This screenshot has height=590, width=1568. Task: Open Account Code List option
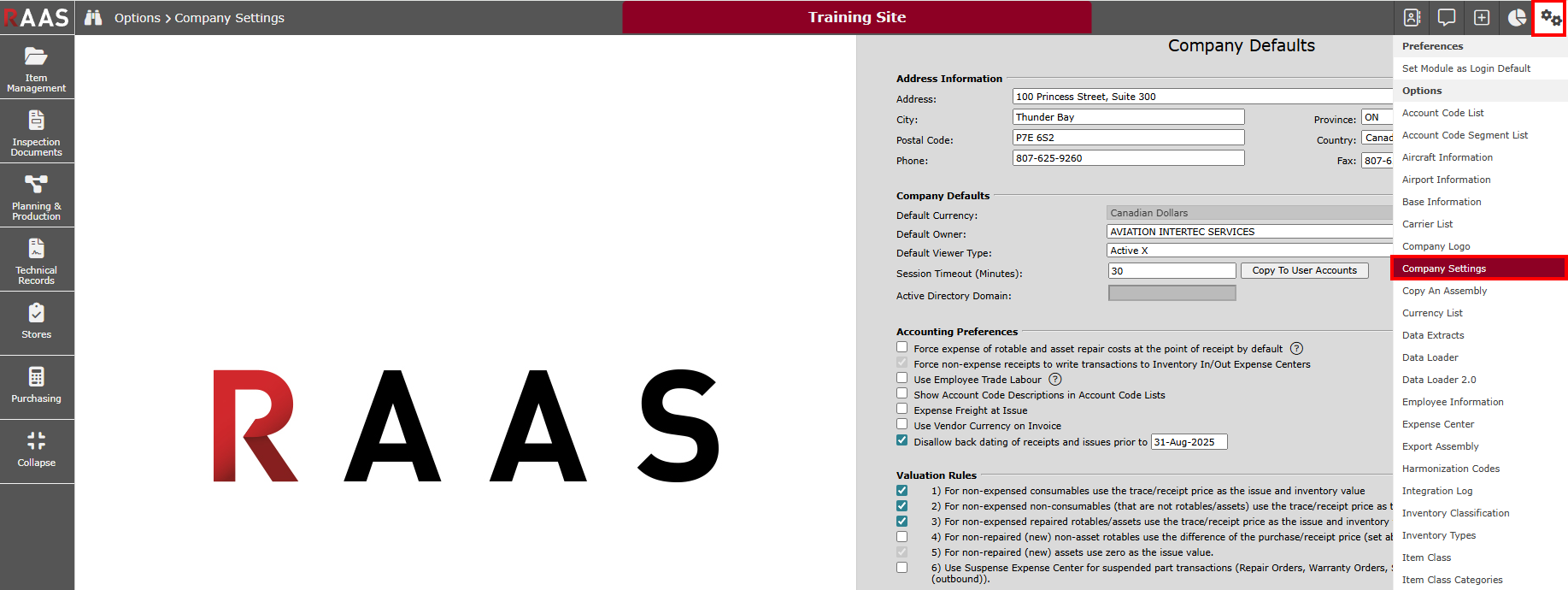1480,113
